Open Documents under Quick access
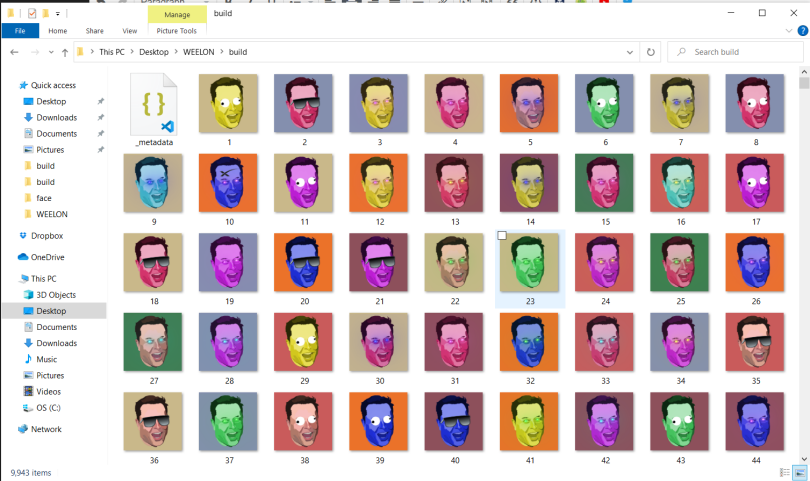This screenshot has width=810, height=481. (x=51, y=133)
